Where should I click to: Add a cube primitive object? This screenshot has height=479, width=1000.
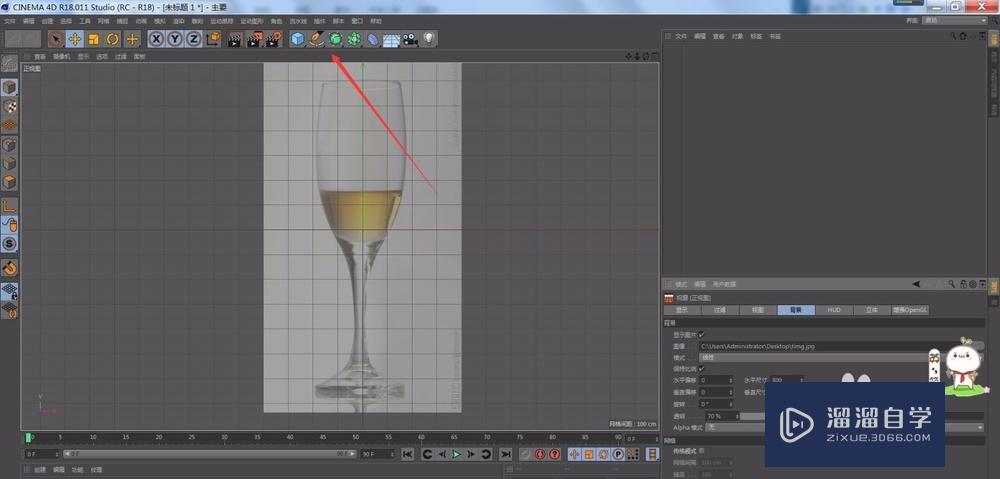click(x=297, y=39)
